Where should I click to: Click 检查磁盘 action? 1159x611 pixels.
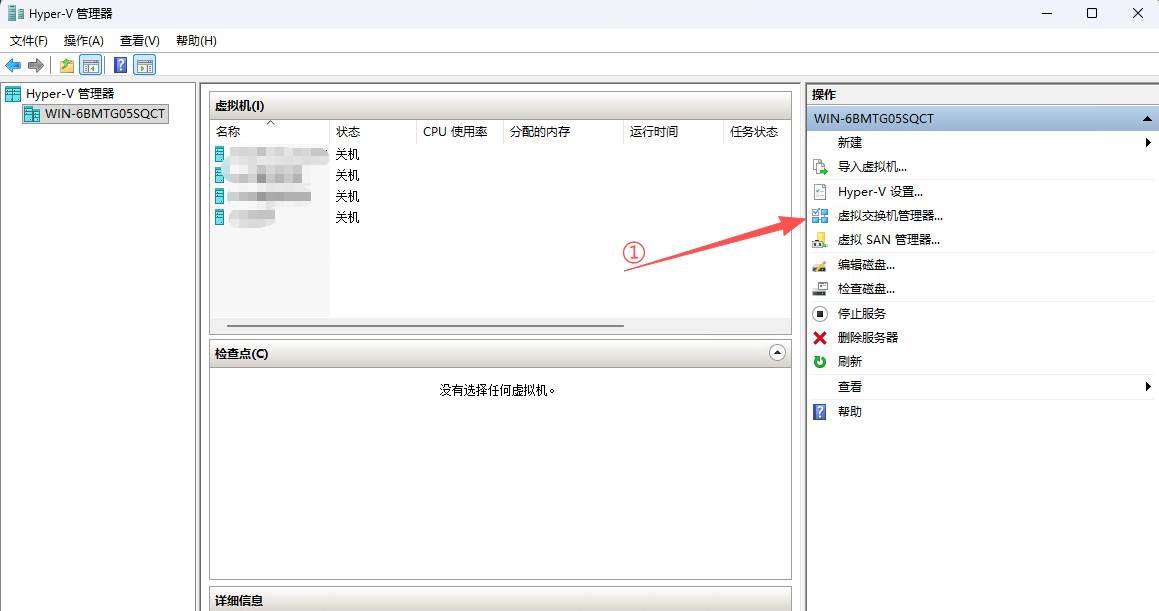tap(865, 289)
